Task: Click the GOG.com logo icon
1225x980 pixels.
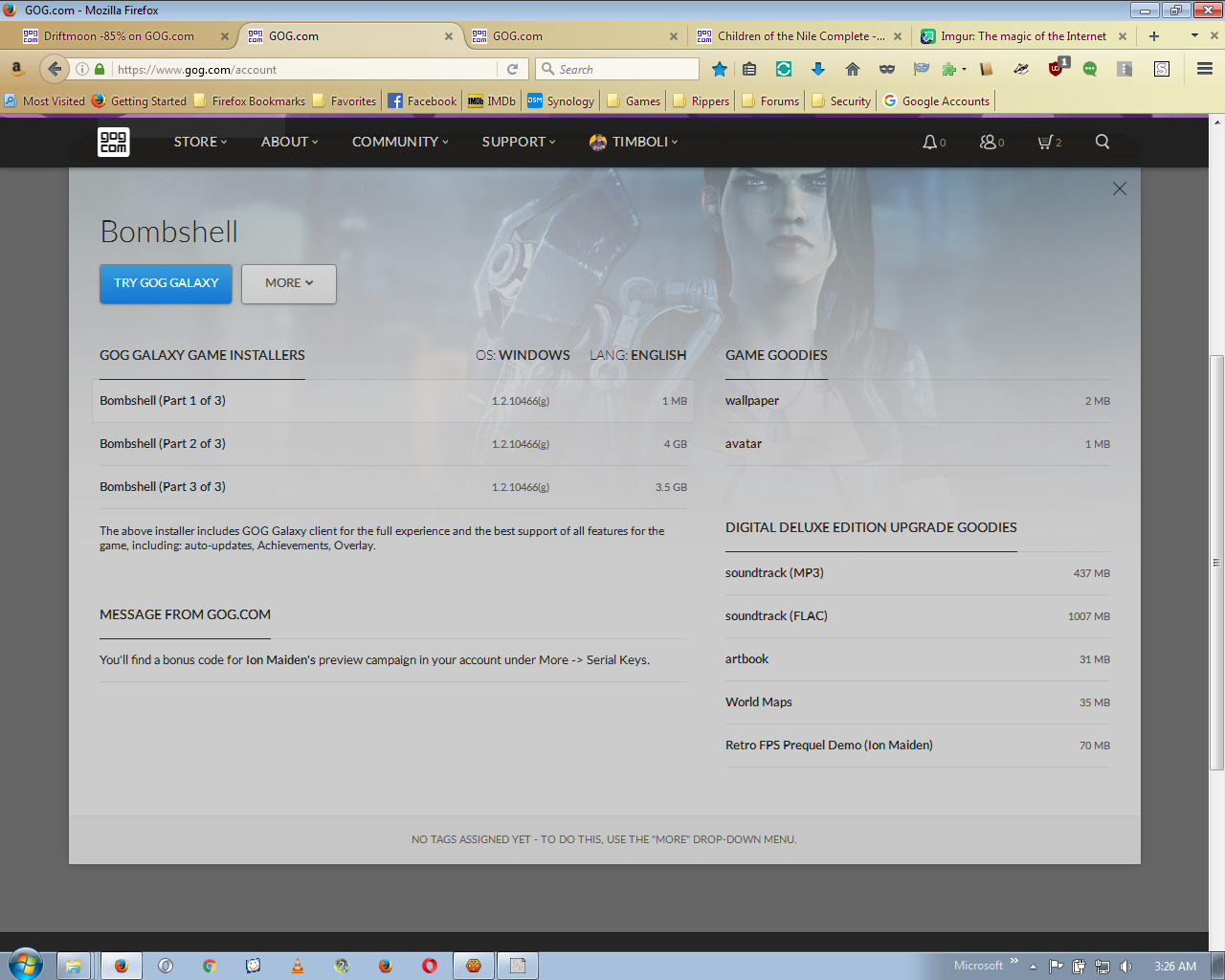Action: pos(113,142)
